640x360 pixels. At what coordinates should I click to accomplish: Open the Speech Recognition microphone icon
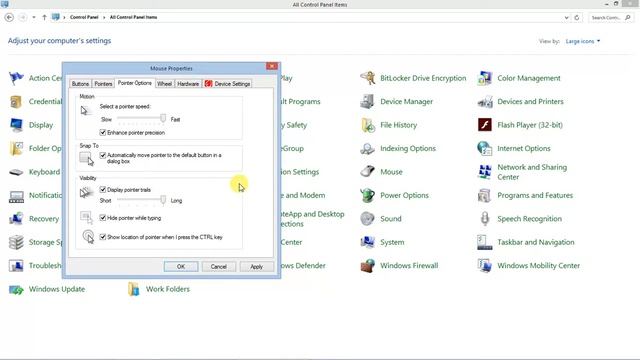click(484, 218)
